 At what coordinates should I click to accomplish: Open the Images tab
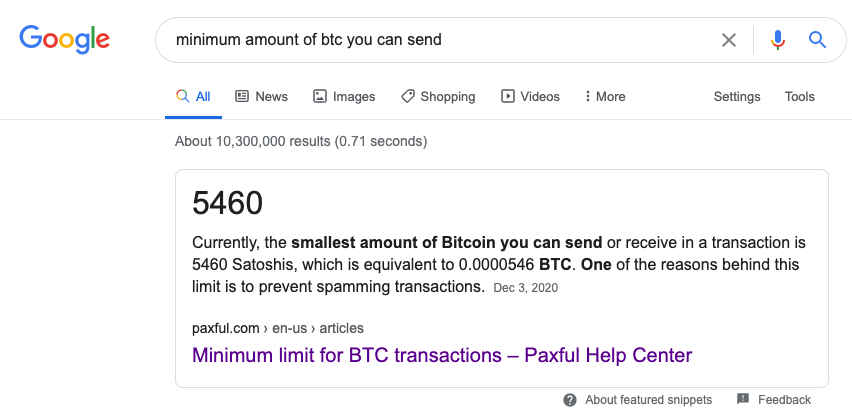click(x=344, y=97)
